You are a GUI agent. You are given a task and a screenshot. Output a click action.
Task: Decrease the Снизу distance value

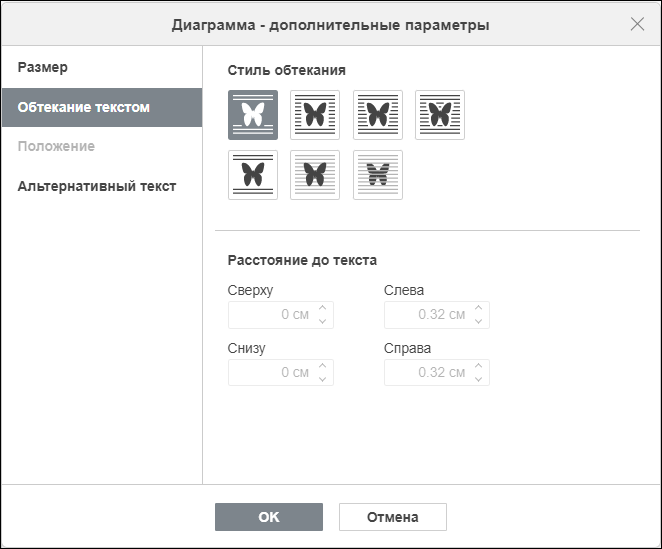click(323, 379)
